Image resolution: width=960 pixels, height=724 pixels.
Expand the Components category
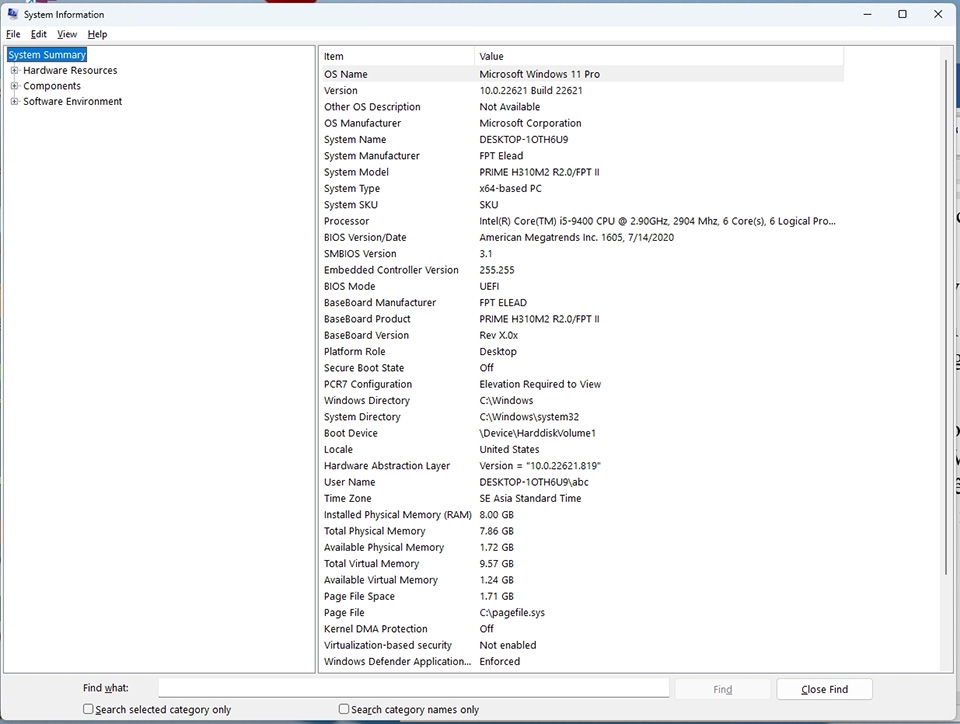click(x=14, y=85)
